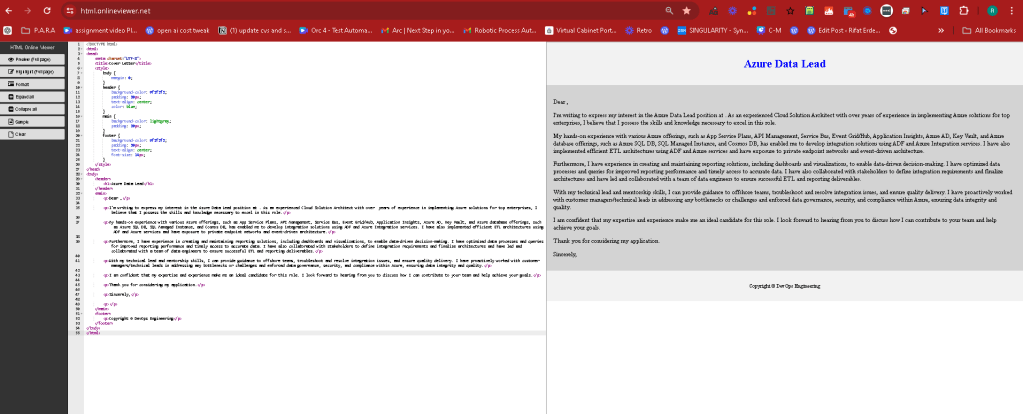Viewport: 1023px width, 414px height.
Task: Open the P.A.R.A bookmarks folder
Action: pos(38,30)
